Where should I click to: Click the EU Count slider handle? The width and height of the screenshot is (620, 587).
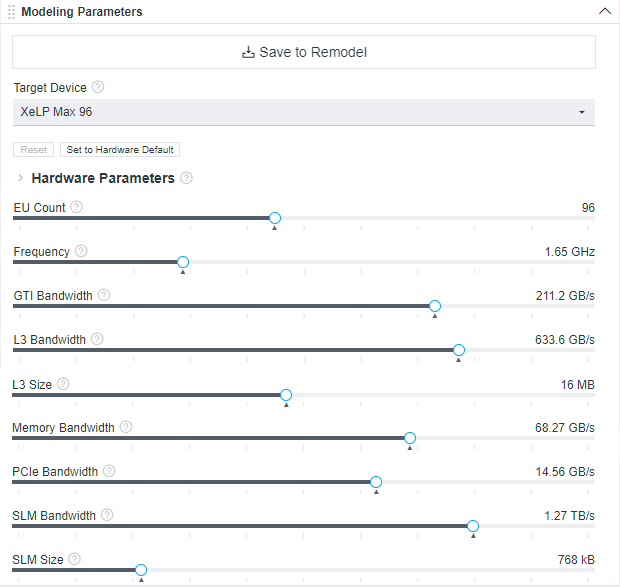(x=275, y=218)
